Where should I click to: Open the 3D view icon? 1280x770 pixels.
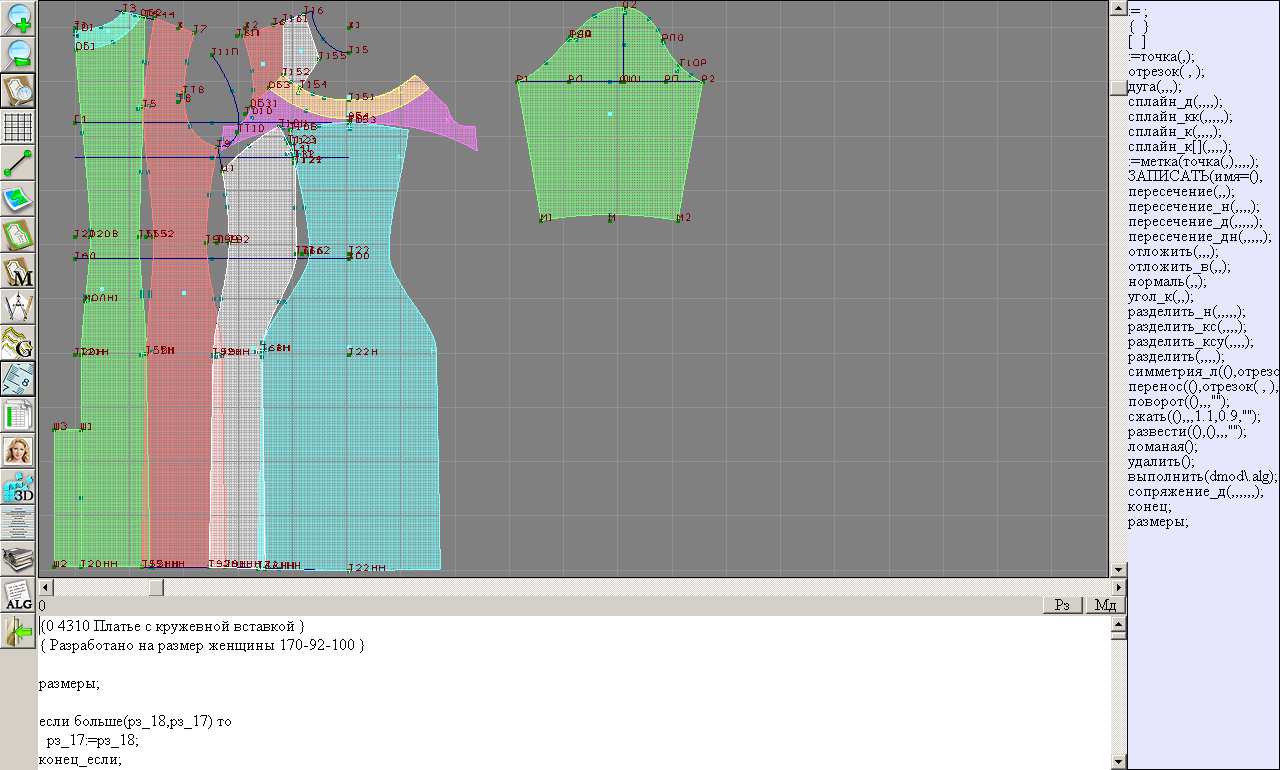point(19,487)
